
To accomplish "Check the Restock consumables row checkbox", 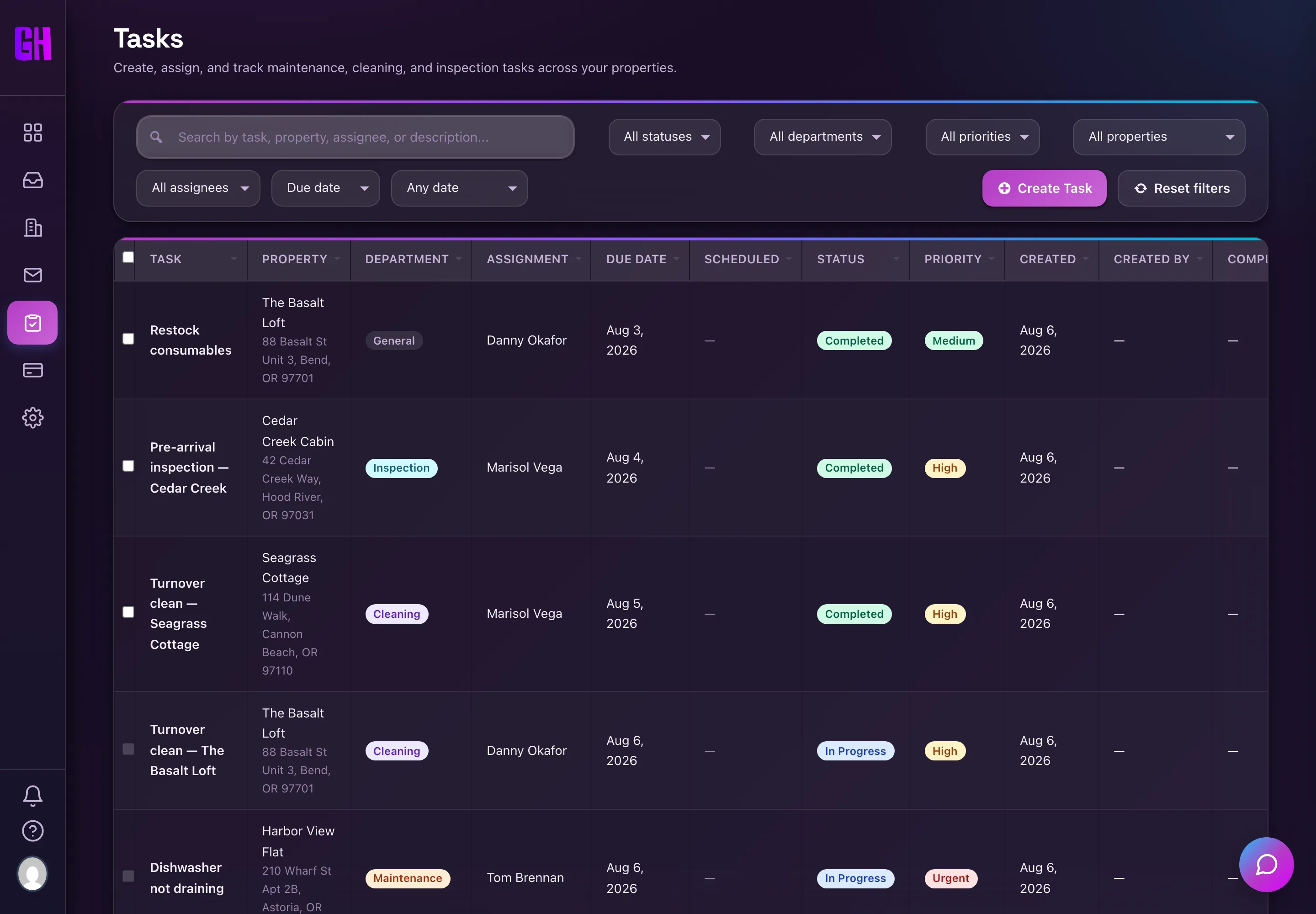I will pyautogui.click(x=128, y=339).
